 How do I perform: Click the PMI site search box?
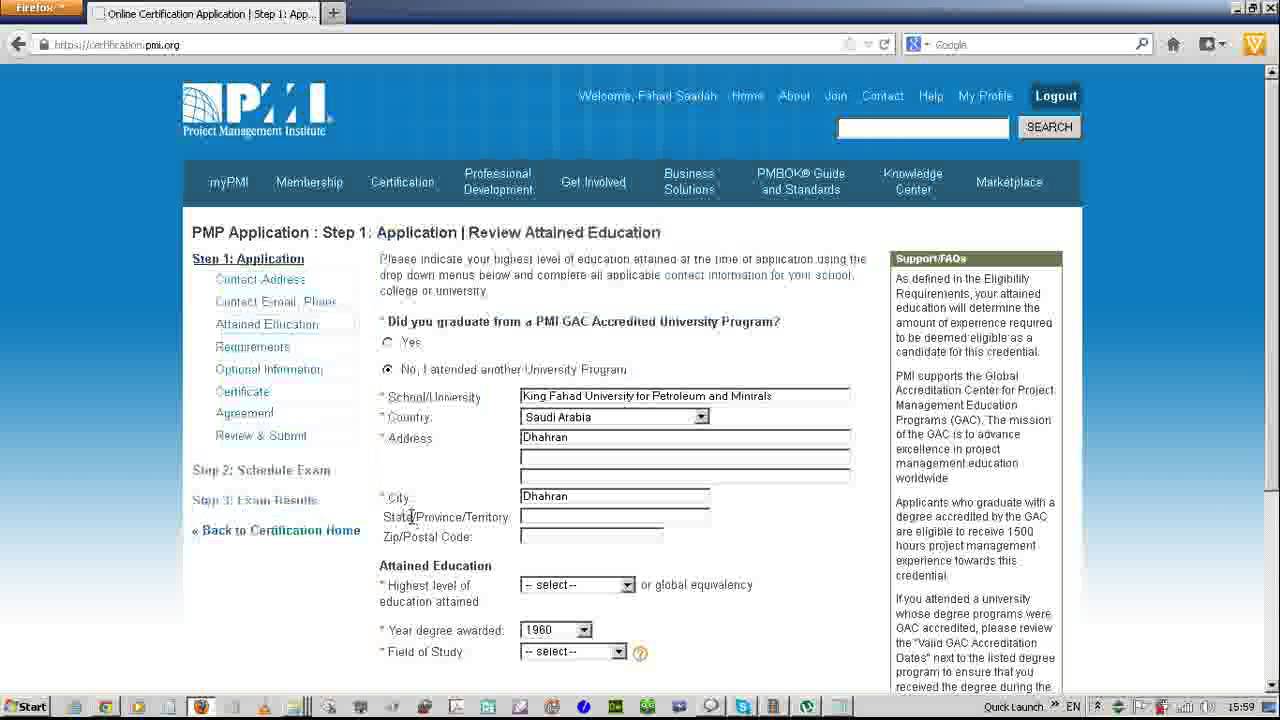click(x=923, y=127)
